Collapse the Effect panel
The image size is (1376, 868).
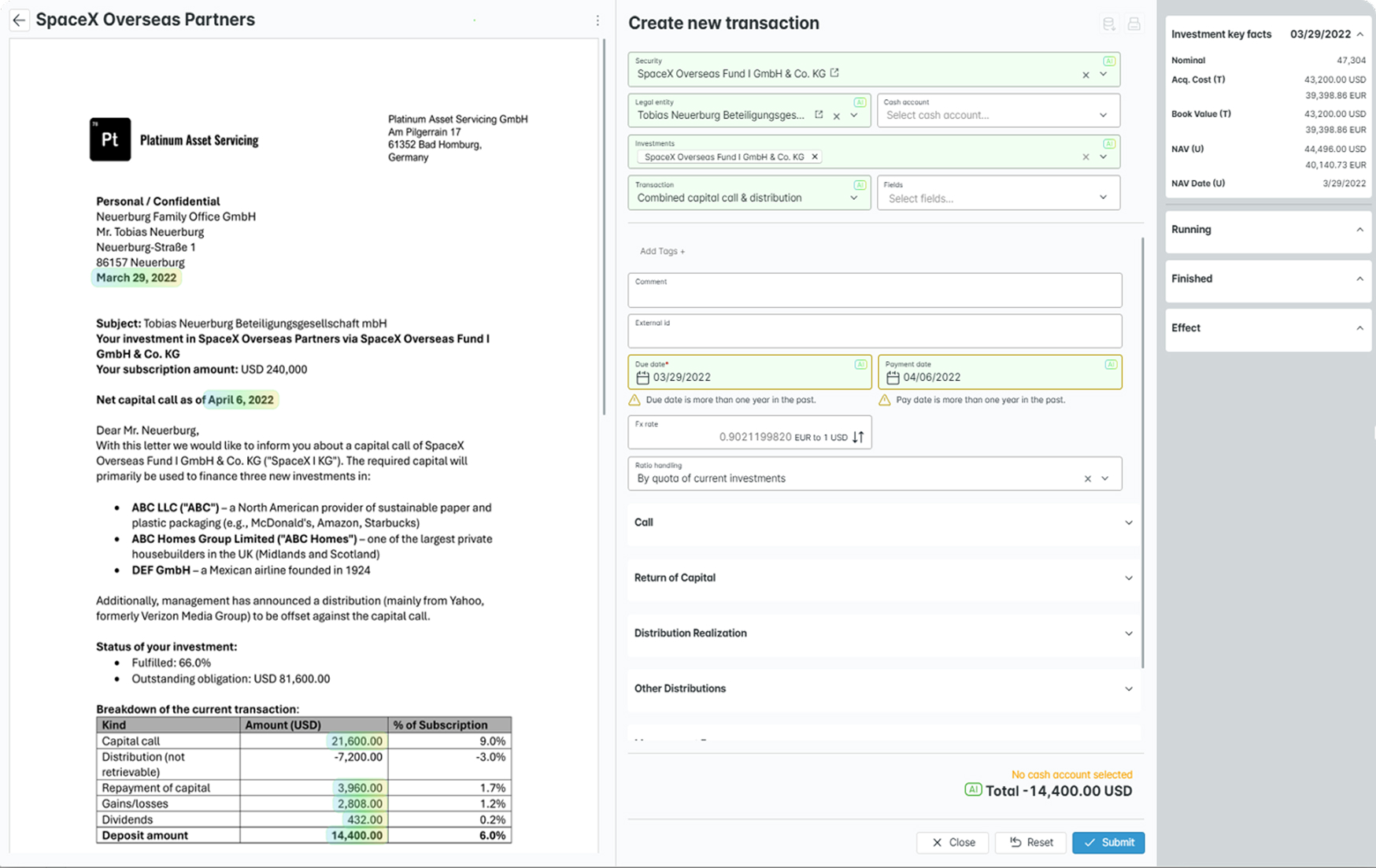coord(1359,328)
